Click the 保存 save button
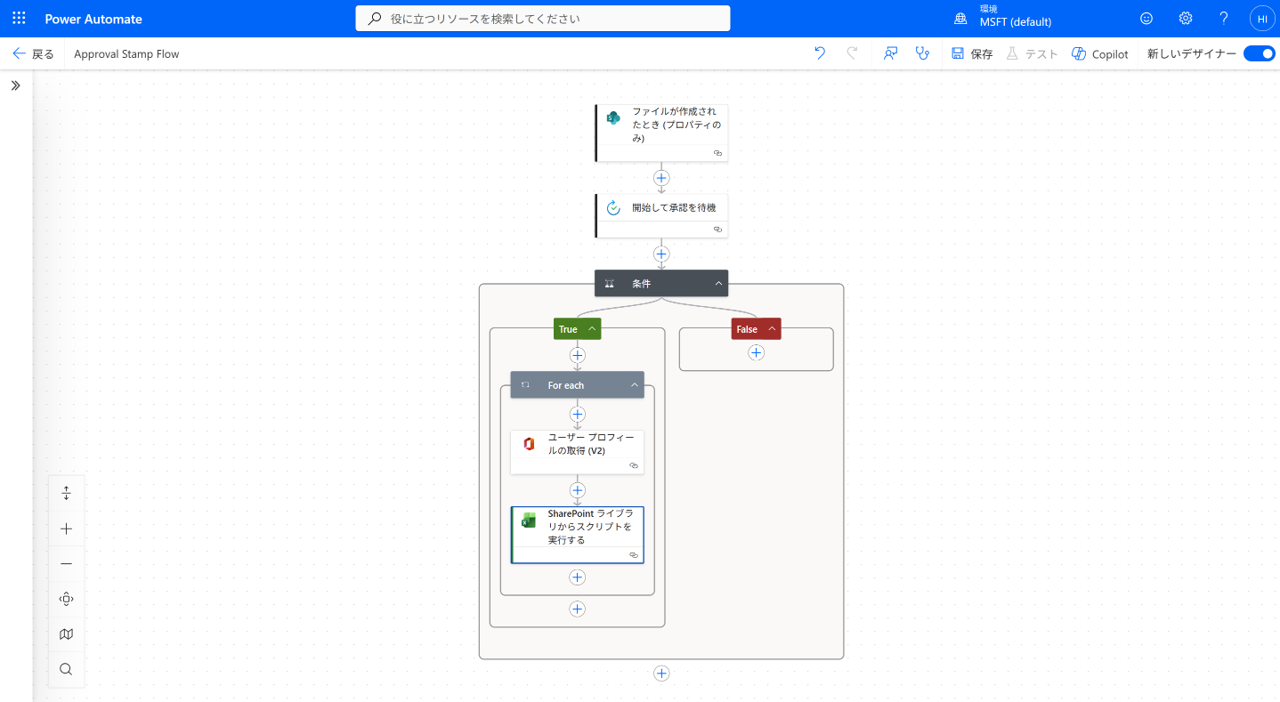This screenshot has height=702, width=1280. [972, 54]
